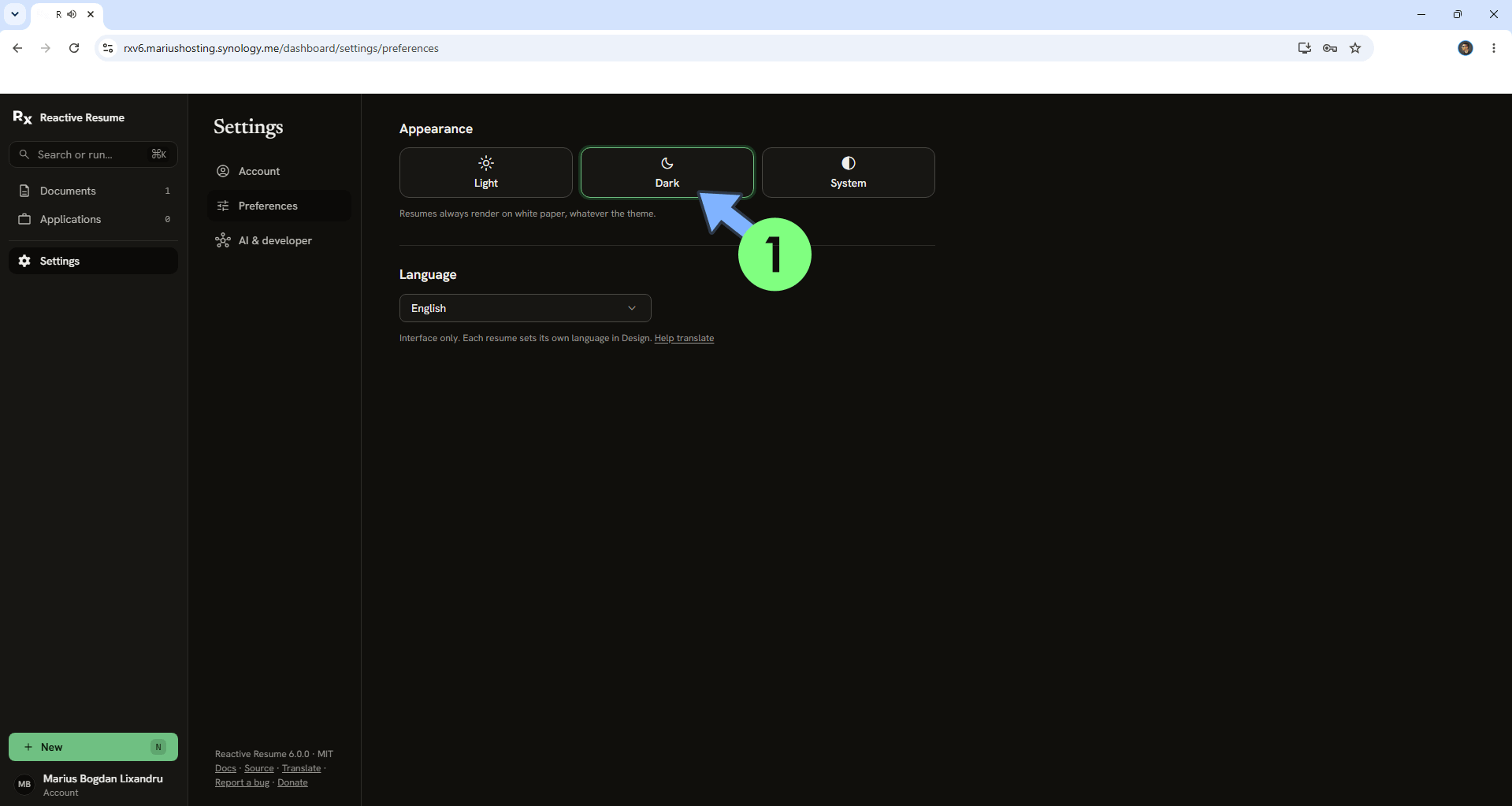Reload the page in the browser

pos(74,48)
